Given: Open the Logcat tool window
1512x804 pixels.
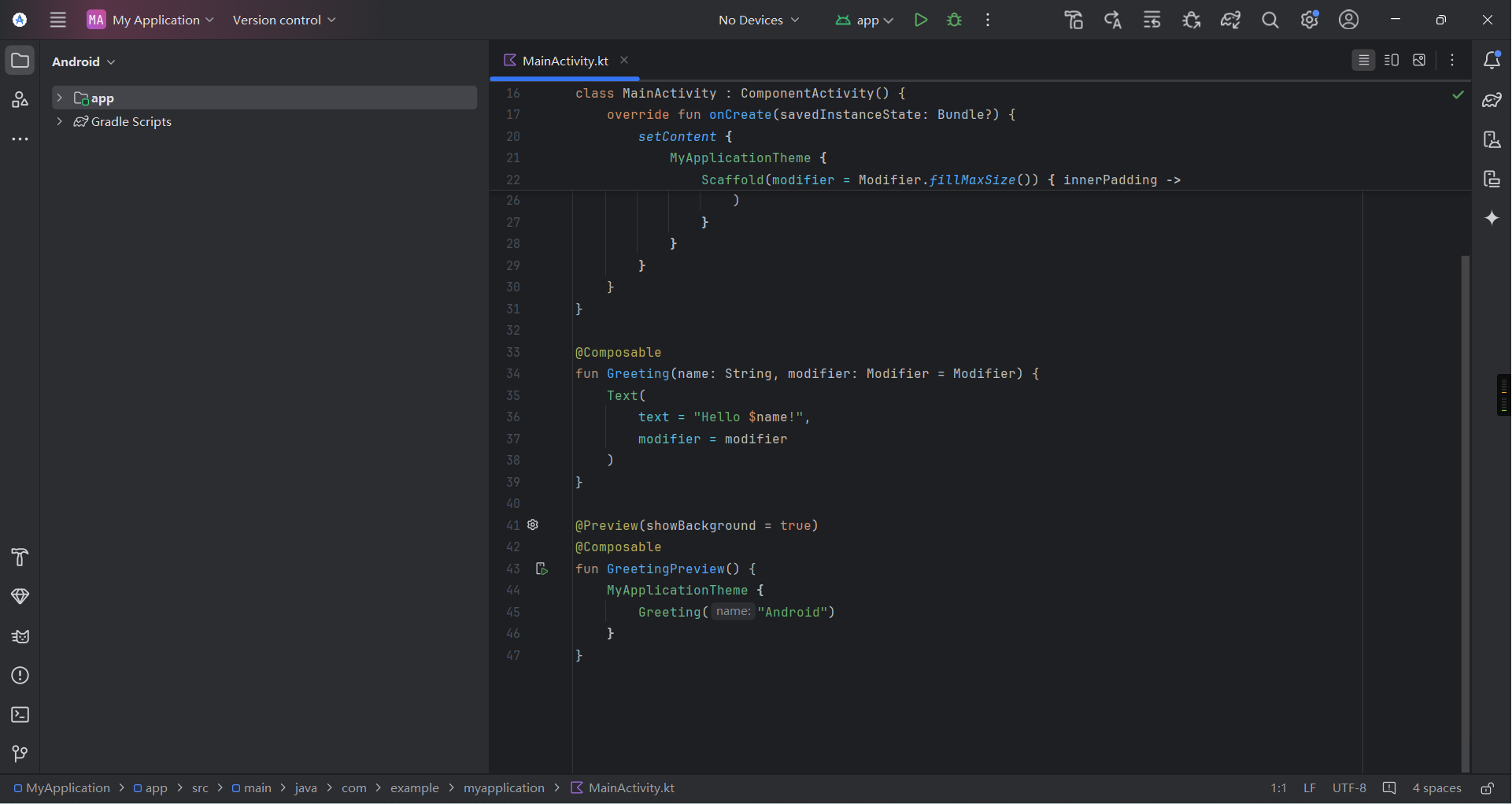Looking at the screenshot, I should (x=20, y=636).
